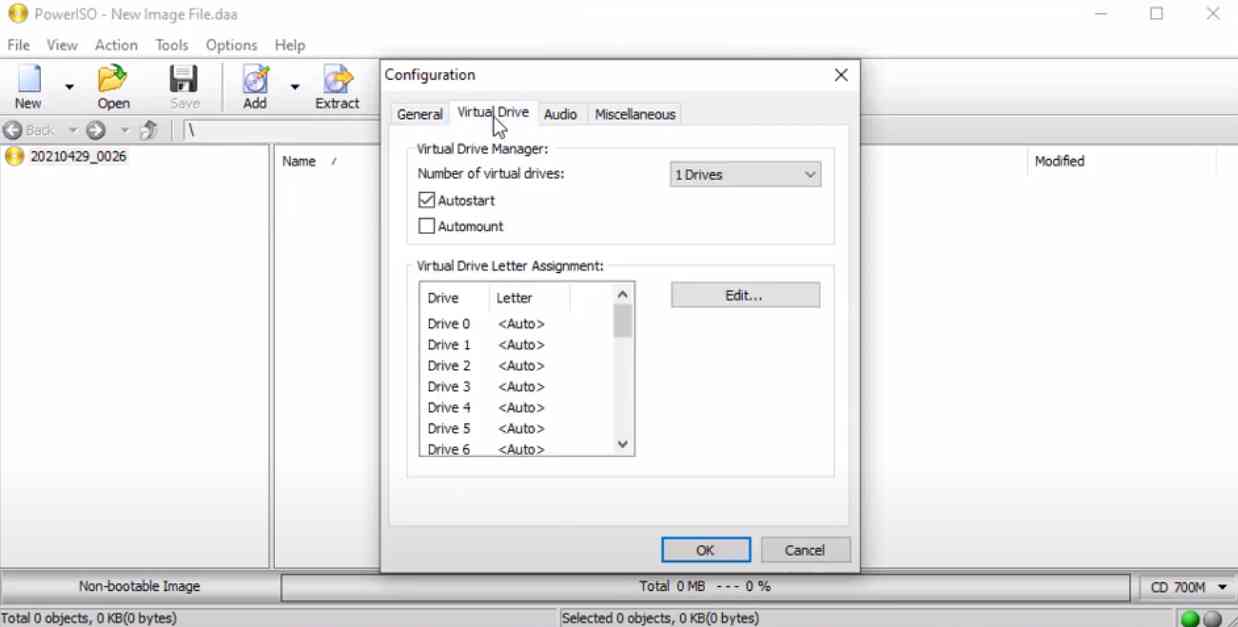The image size is (1238, 627).
Task: Click the drive list scroll up arrow
Action: click(623, 294)
